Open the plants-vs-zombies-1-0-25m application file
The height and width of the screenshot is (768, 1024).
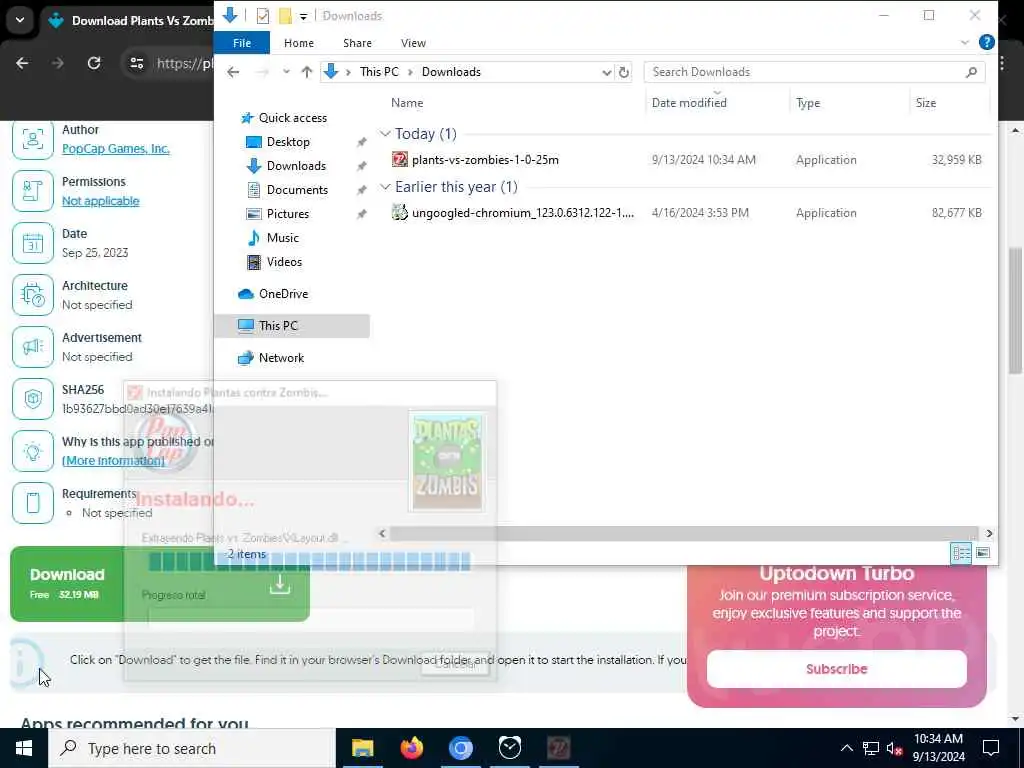click(x=485, y=160)
